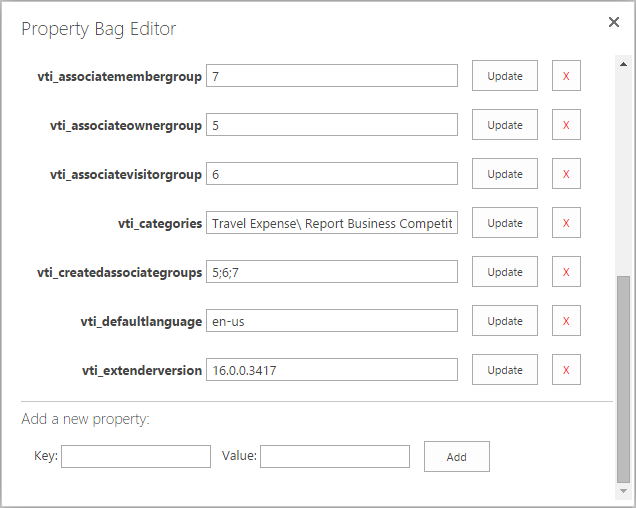Remove the vti_associatevisitorgroup entry
The width and height of the screenshot is (636, 508).
566,174
